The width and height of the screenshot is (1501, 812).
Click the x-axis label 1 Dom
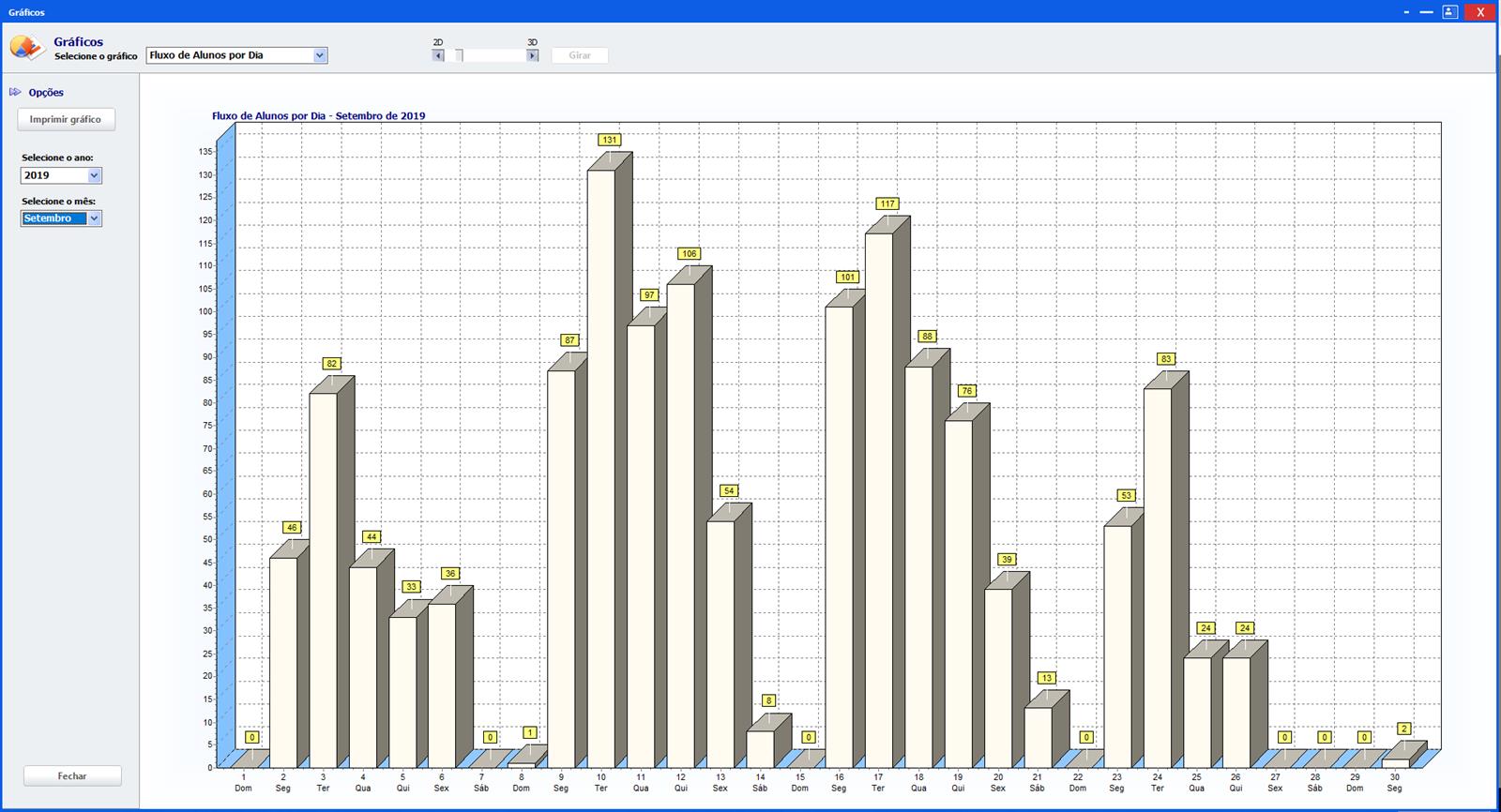(x=243, y=782)
